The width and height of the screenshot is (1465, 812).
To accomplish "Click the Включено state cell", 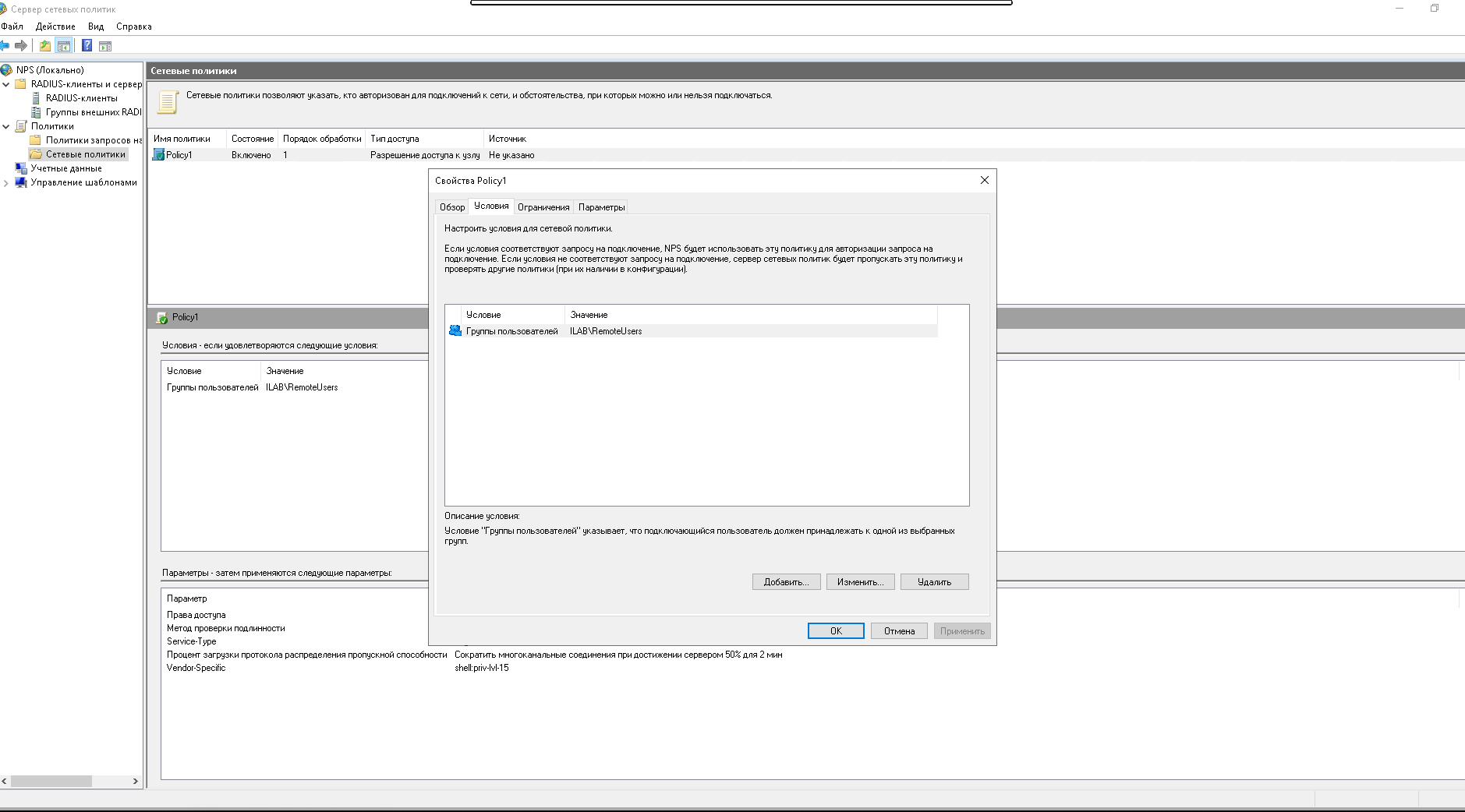I will pyautogui.click(x=251, y=155).
